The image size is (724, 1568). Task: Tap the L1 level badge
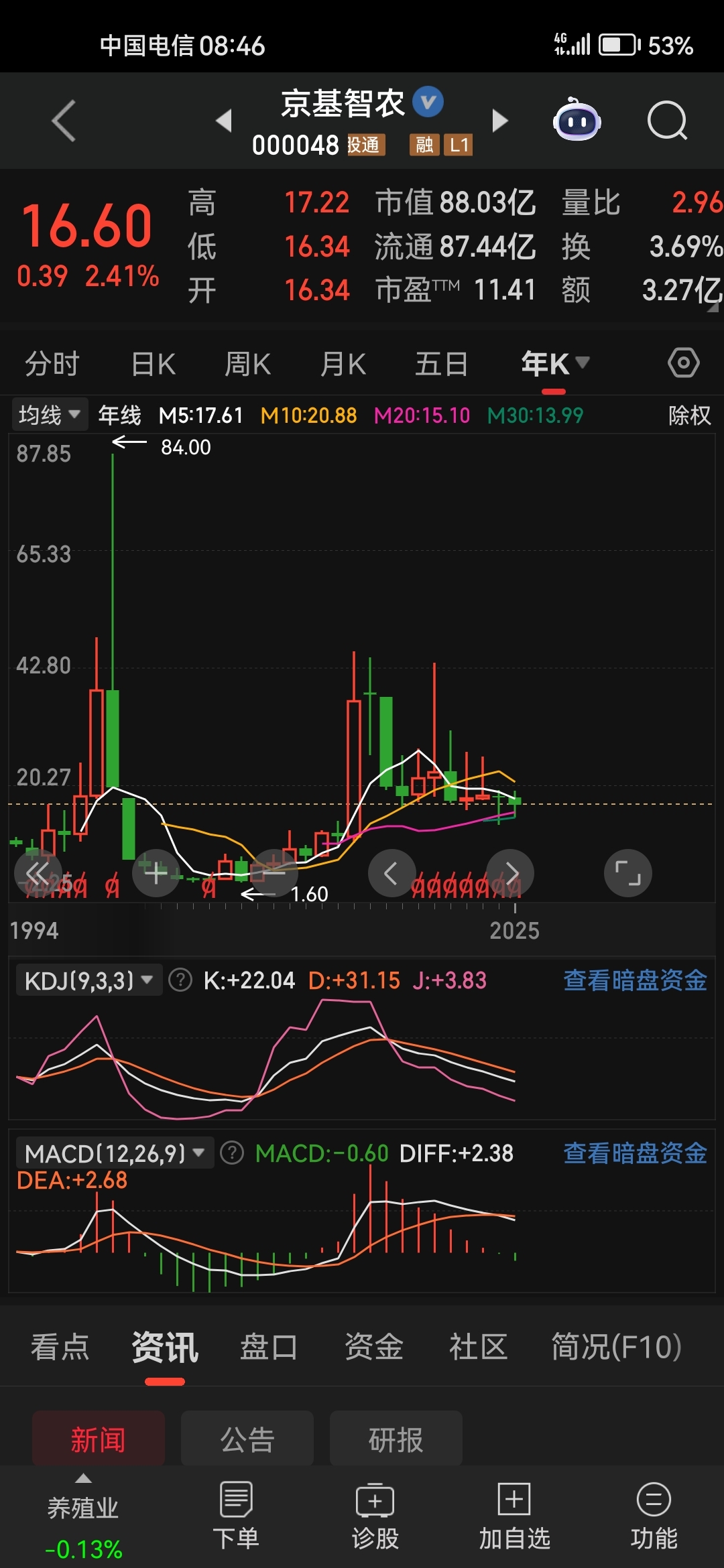[x=459, y=145]
